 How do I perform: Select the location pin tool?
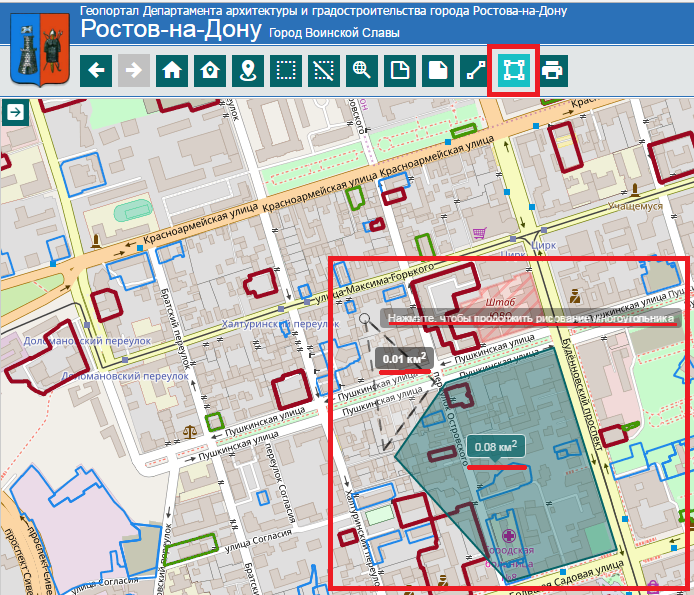point(248,70)
